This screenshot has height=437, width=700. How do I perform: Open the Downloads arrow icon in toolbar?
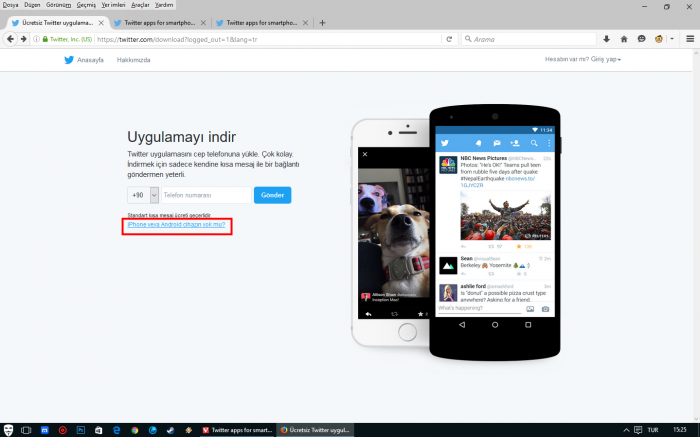pos(606,39)
